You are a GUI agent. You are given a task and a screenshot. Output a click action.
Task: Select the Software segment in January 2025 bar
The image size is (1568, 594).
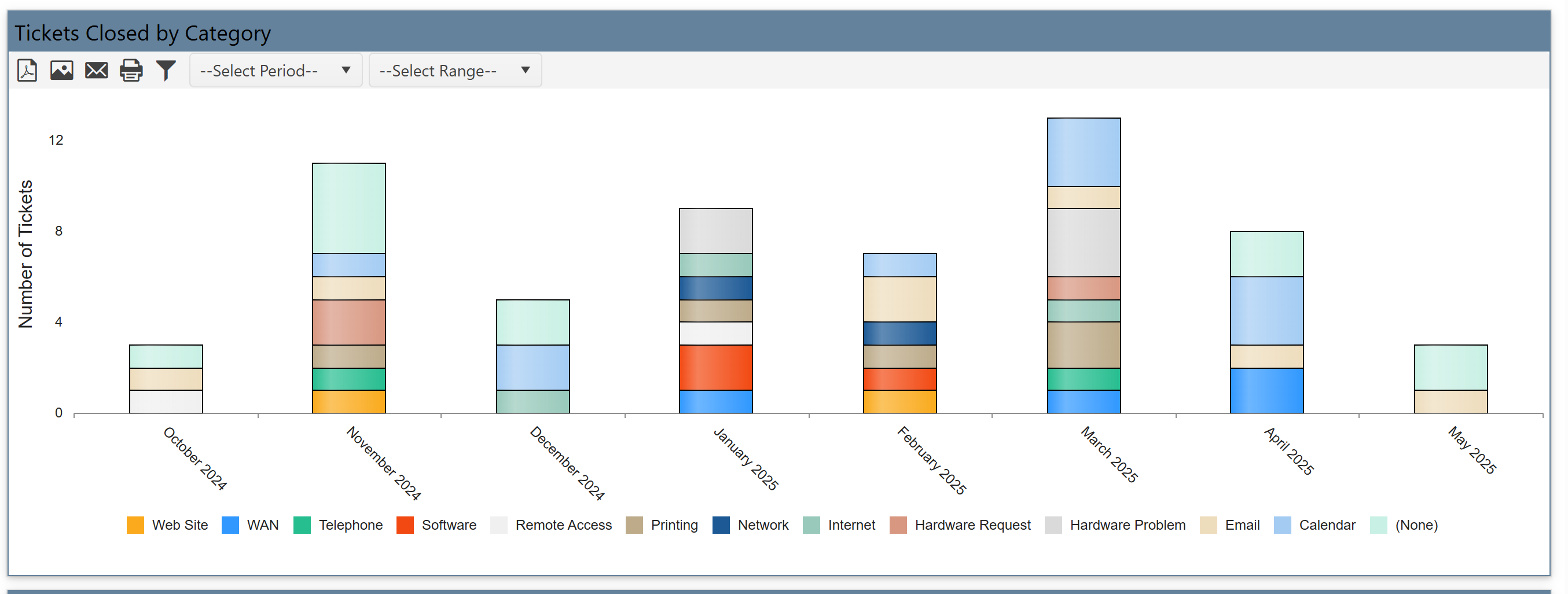coord(716,368)
